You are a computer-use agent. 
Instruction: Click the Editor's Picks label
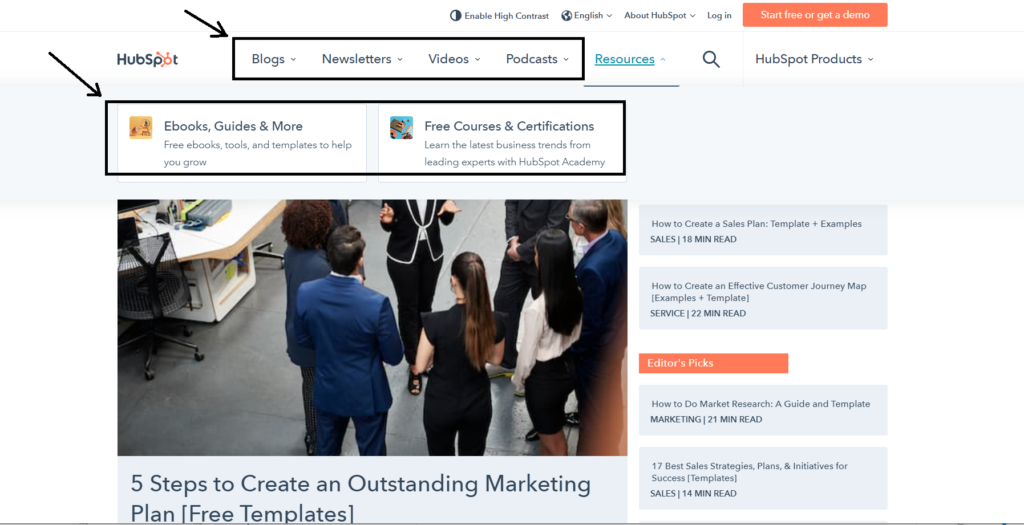[713, 363]
